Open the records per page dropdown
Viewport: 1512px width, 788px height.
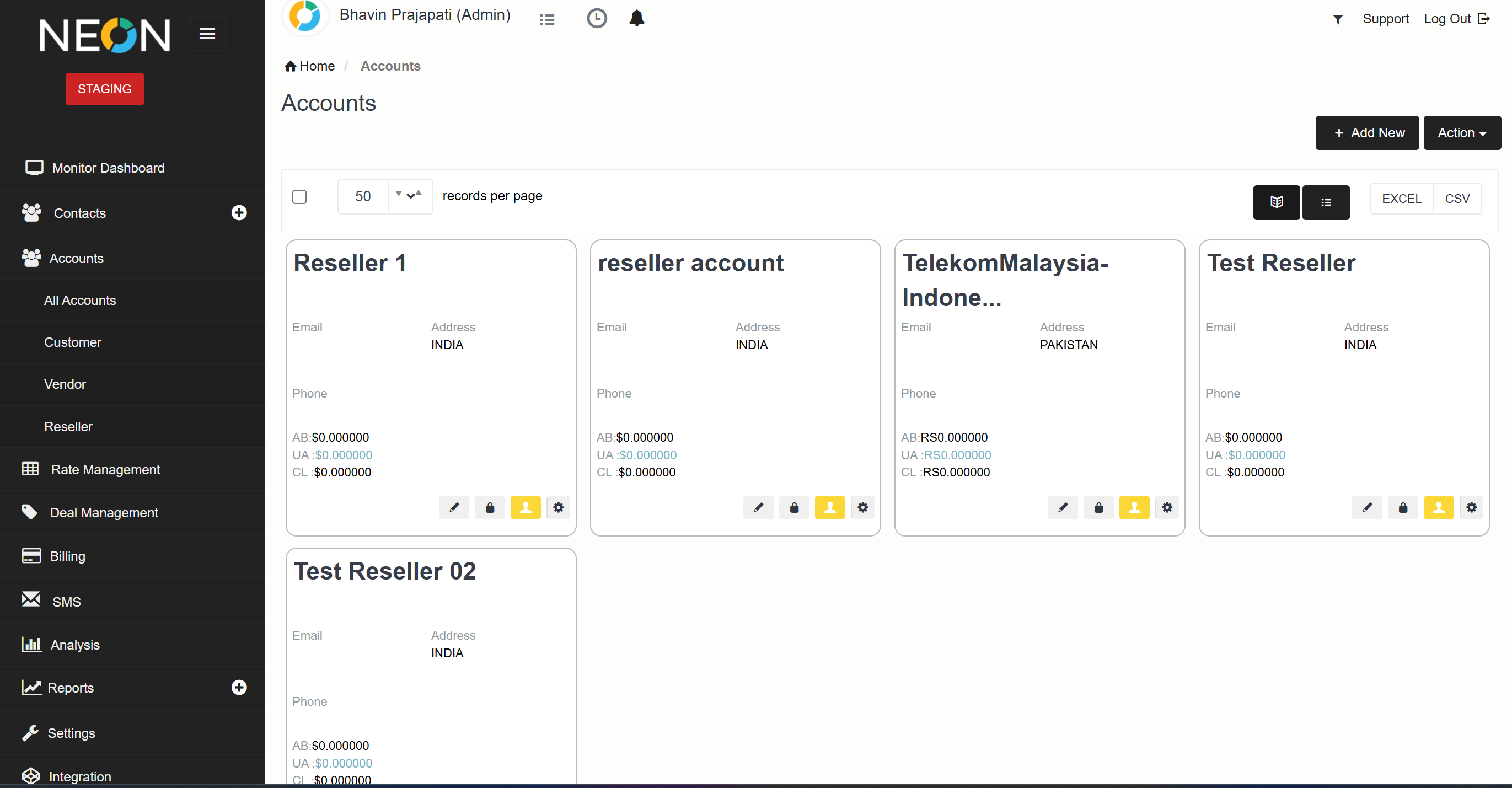click(410, 196)
